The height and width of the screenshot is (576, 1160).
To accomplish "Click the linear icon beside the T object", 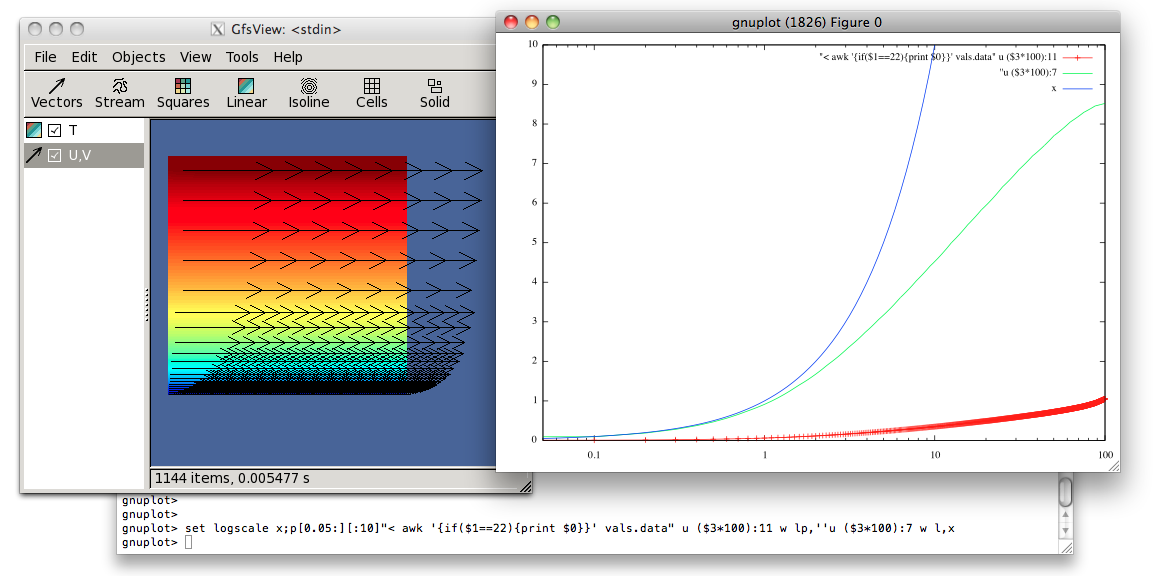I will [34, 131].
